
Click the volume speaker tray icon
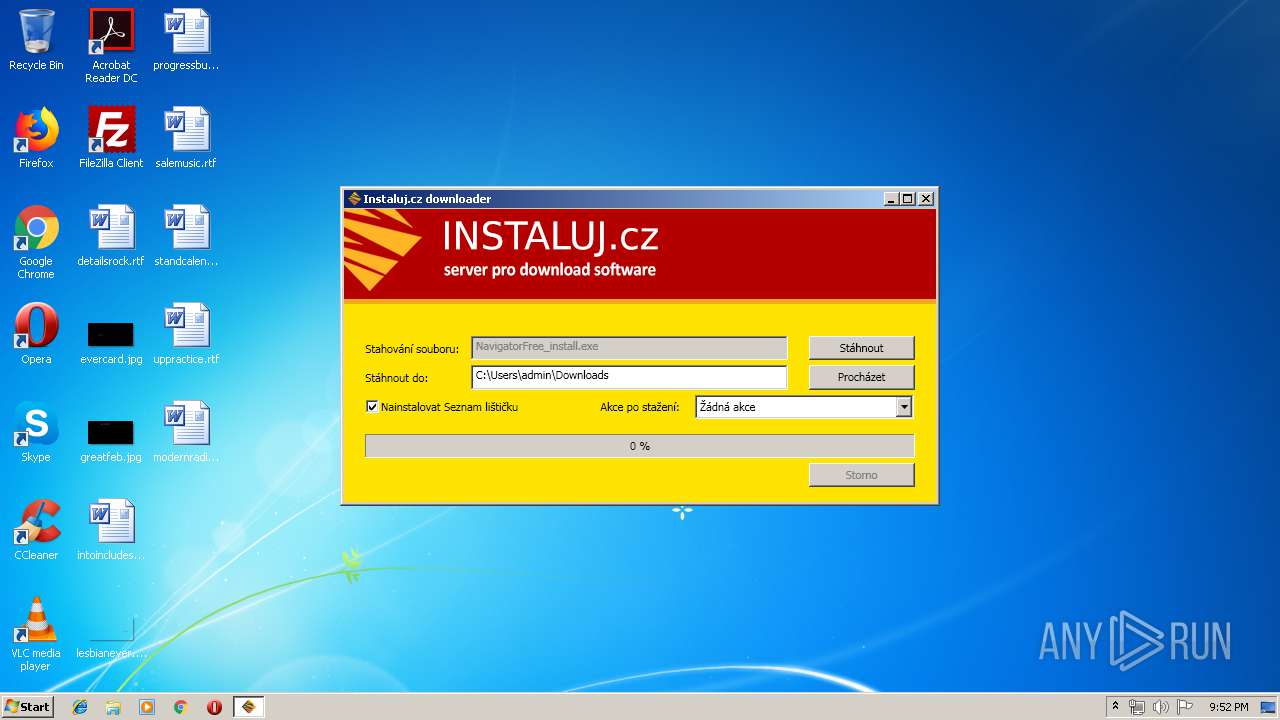(x=1160, y=707)
